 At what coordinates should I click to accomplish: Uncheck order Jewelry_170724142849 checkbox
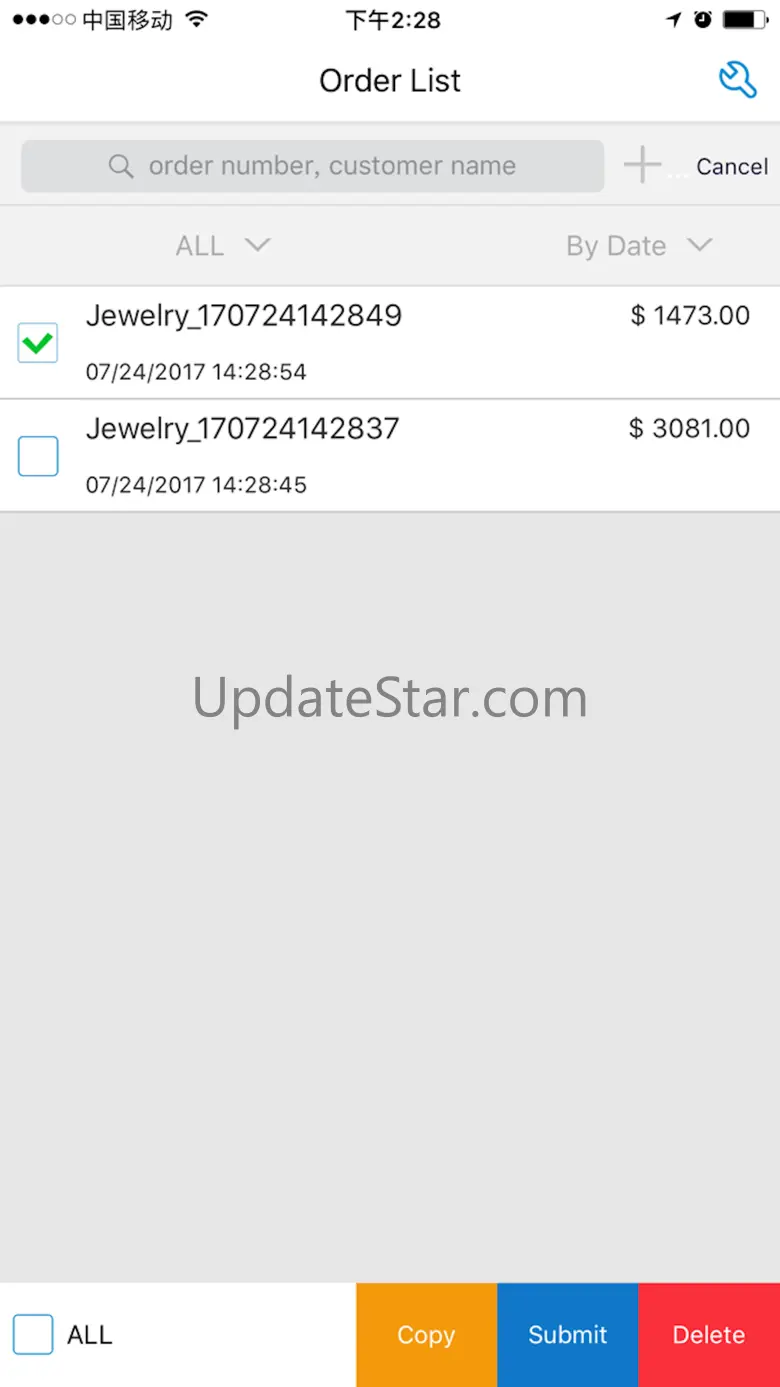click(x=38, y=343)
